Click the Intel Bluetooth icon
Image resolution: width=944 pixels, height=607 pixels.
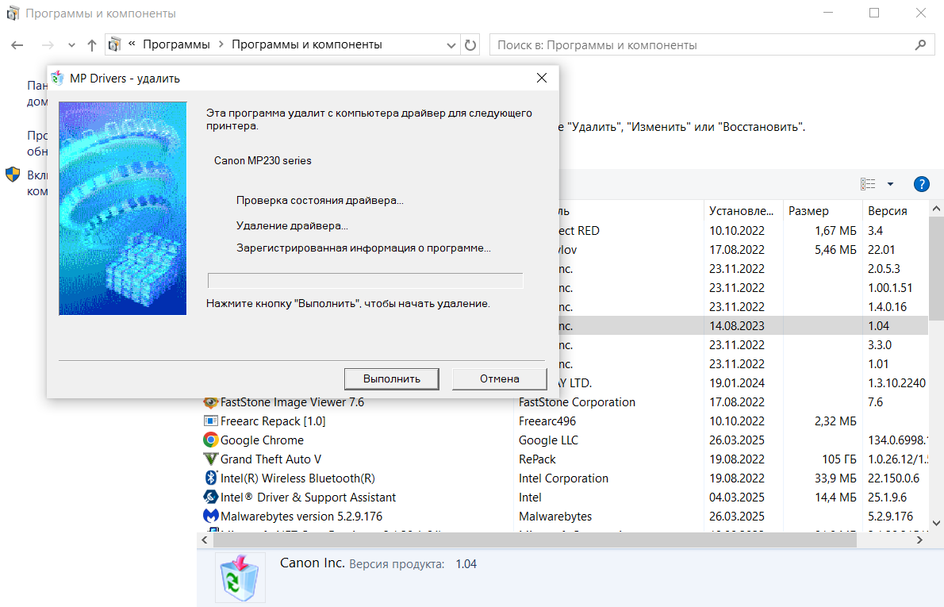click(210, 478)
